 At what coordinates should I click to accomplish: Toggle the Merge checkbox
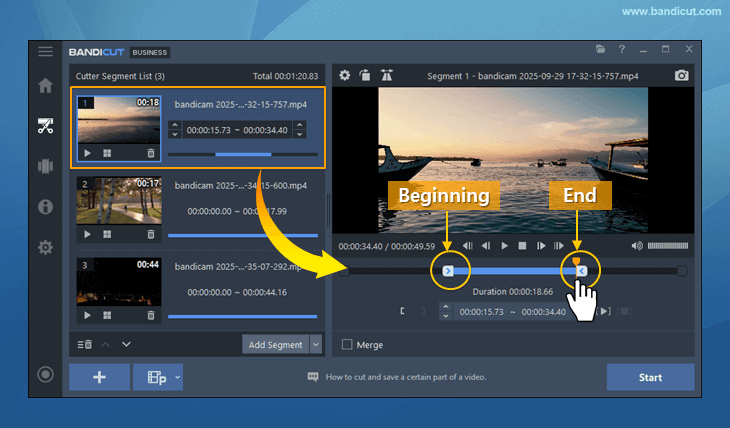347,345
